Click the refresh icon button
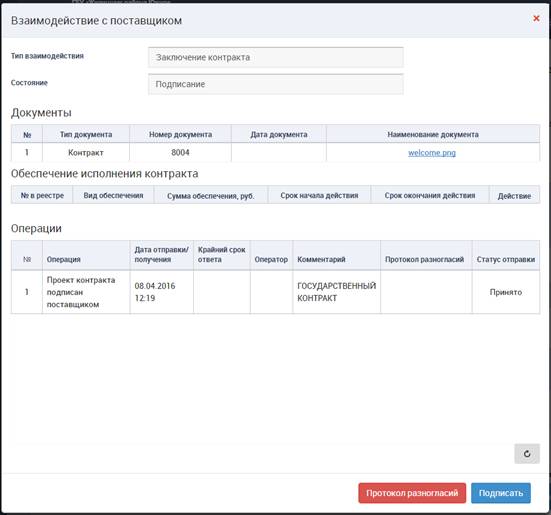Image resolution: width=551 pixels, height=515 pixels. pos(527,454)
